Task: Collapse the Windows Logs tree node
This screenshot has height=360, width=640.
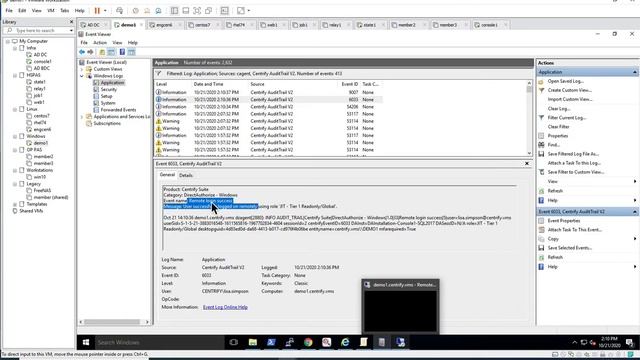Action: tap(82, 76)
